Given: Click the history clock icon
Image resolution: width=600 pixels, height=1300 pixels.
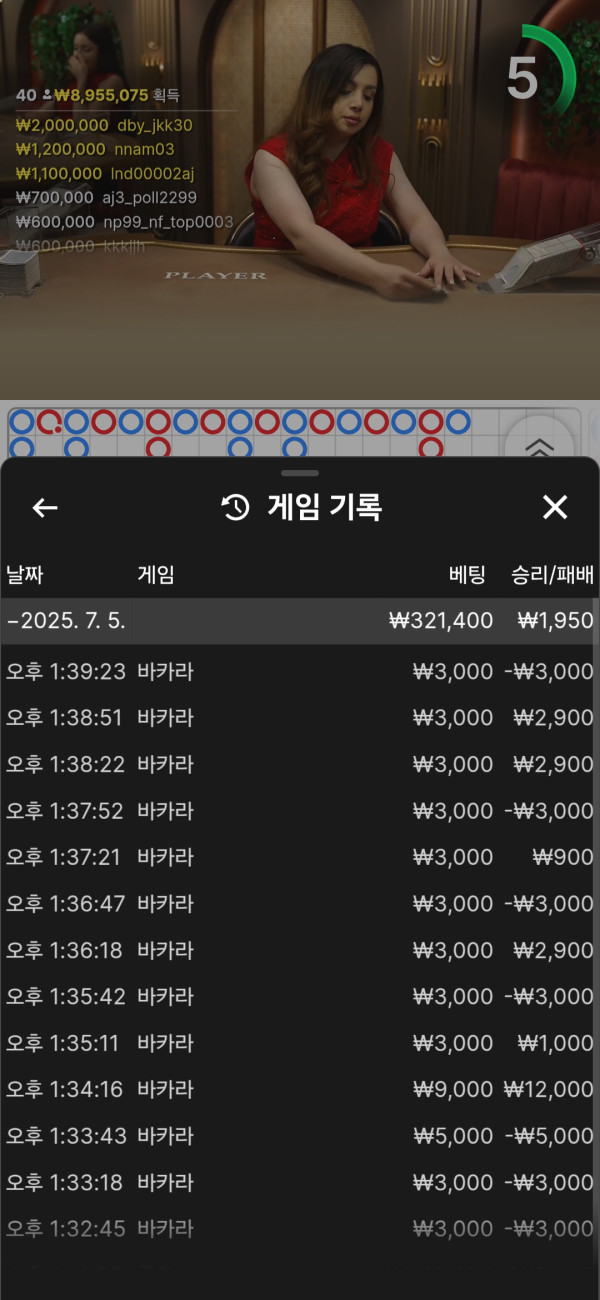Looking at the screenshot, I should tap(235, 508).
